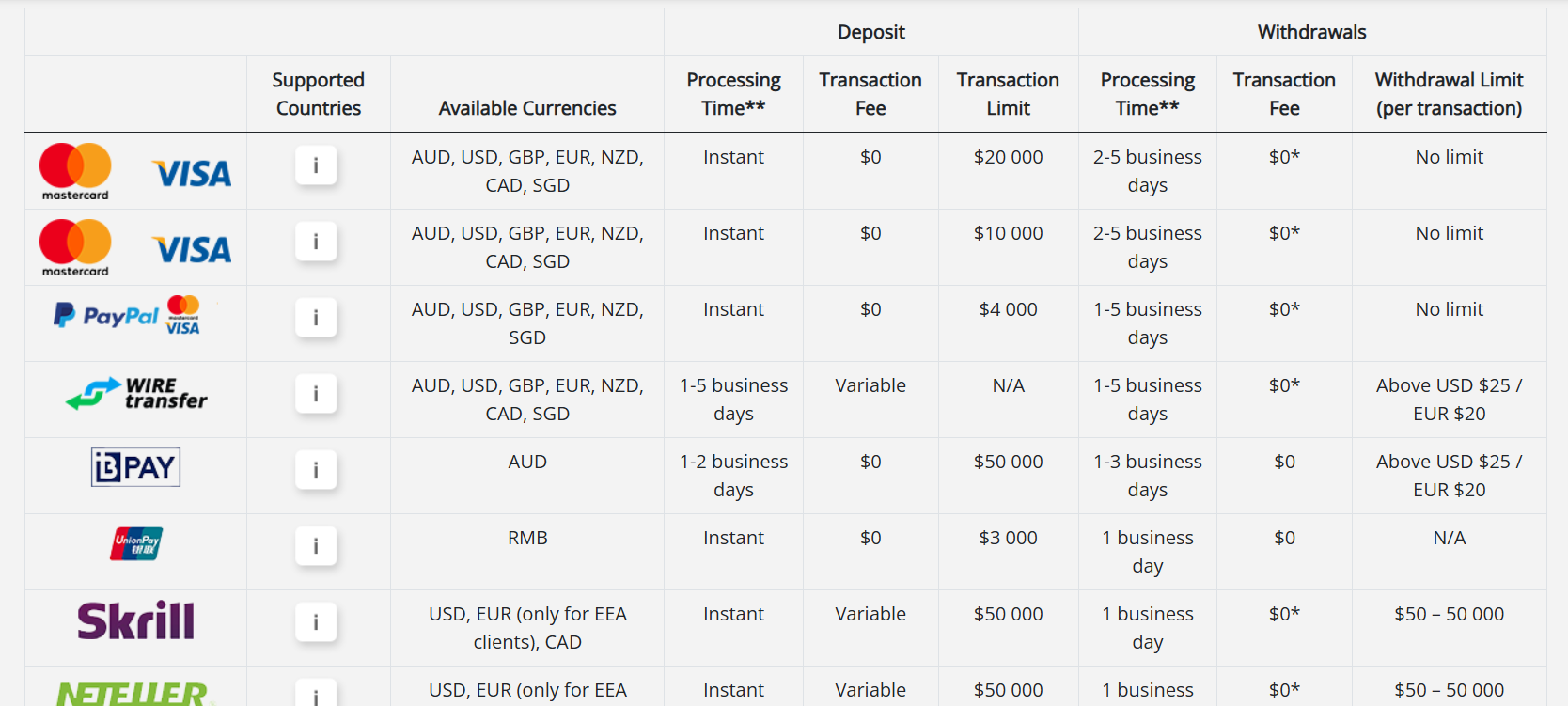Click the UnionPay card logo
This screenshot has height=706, width=1568.
(x=136, y=543)
